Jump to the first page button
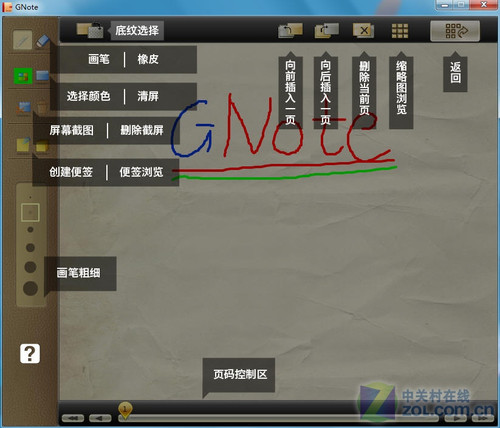Screen dimensions: 500x428 73,418
